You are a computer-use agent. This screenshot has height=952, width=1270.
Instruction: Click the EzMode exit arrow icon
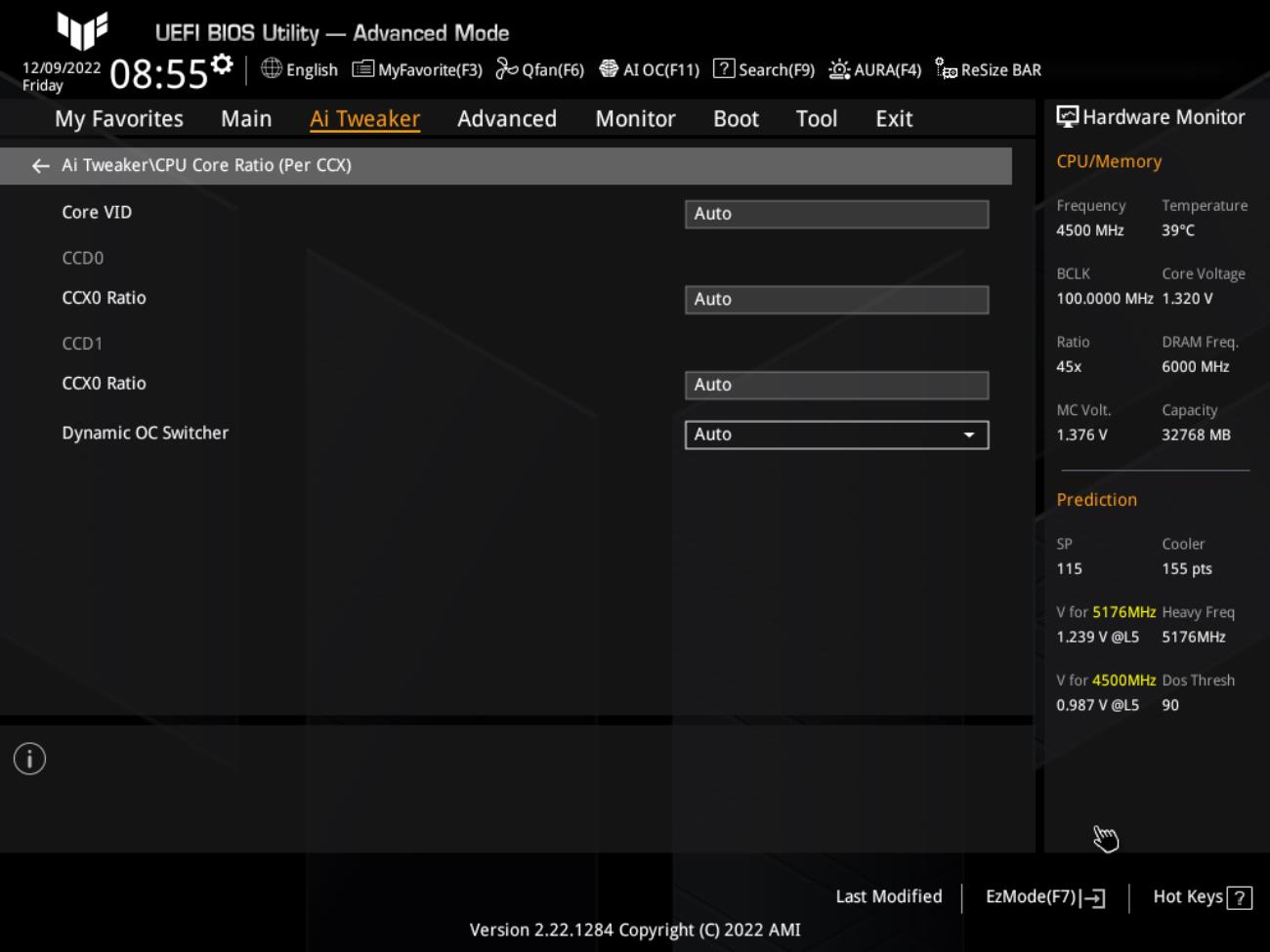1093,898
